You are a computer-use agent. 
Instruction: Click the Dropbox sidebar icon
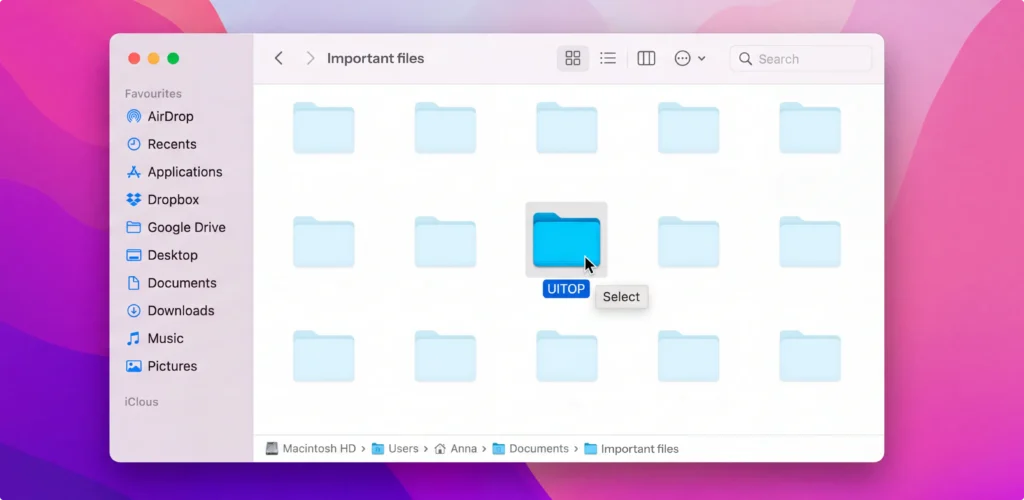click(x=134, y=200)
